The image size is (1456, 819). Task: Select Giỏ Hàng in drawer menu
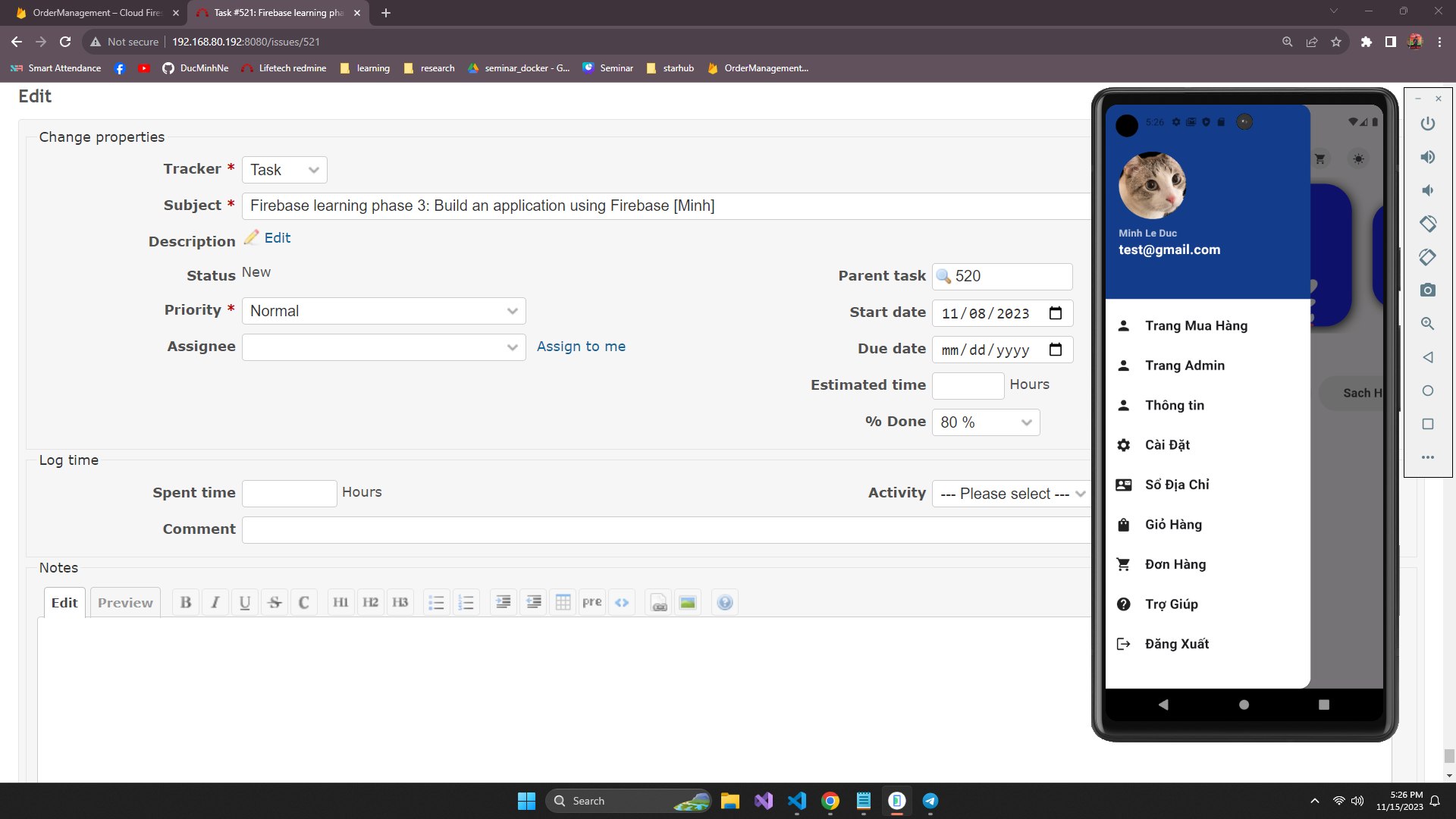[1173, 525]
